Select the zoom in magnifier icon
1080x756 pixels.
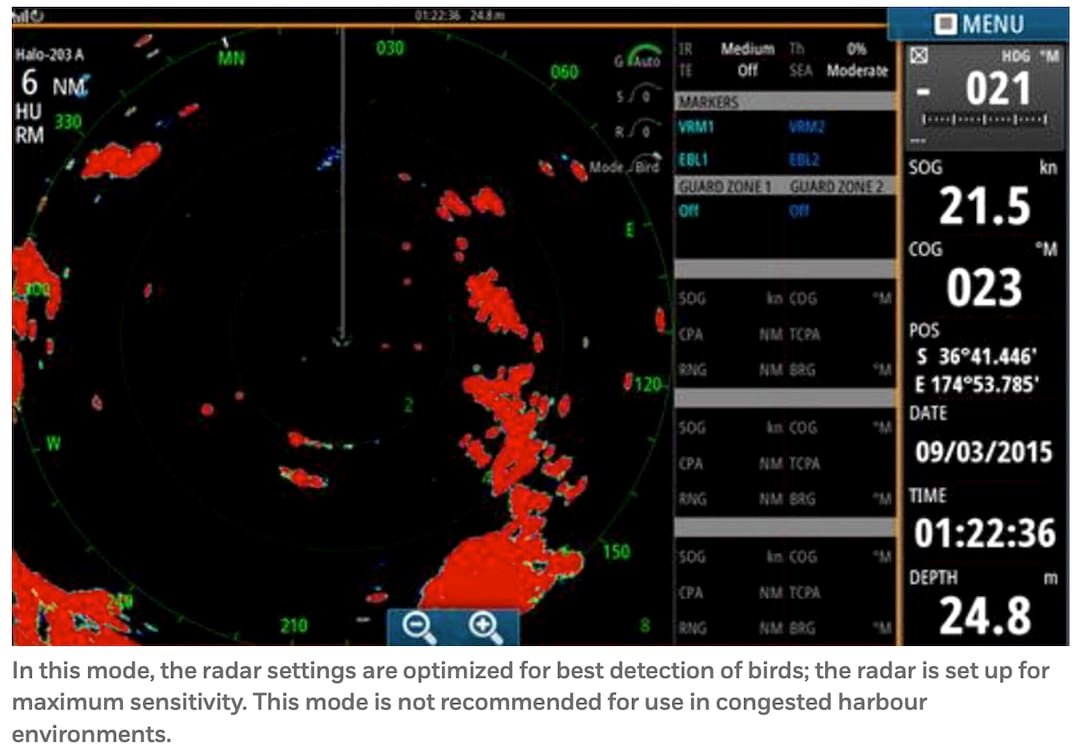coord(483,623)
